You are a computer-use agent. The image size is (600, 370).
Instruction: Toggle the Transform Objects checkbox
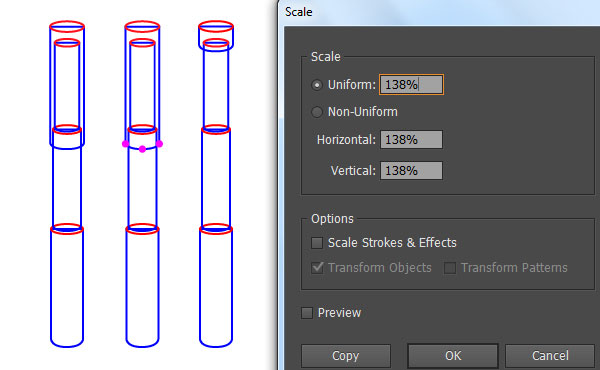click(x=317, y=267)
